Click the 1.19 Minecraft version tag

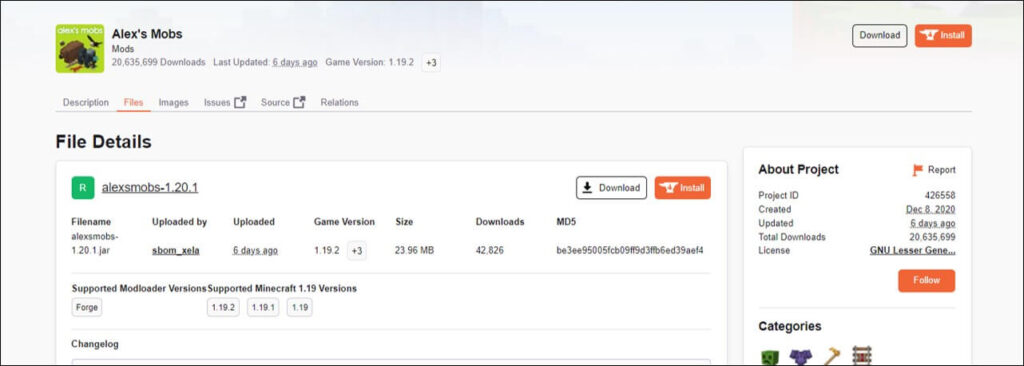(x=299, y=307)
